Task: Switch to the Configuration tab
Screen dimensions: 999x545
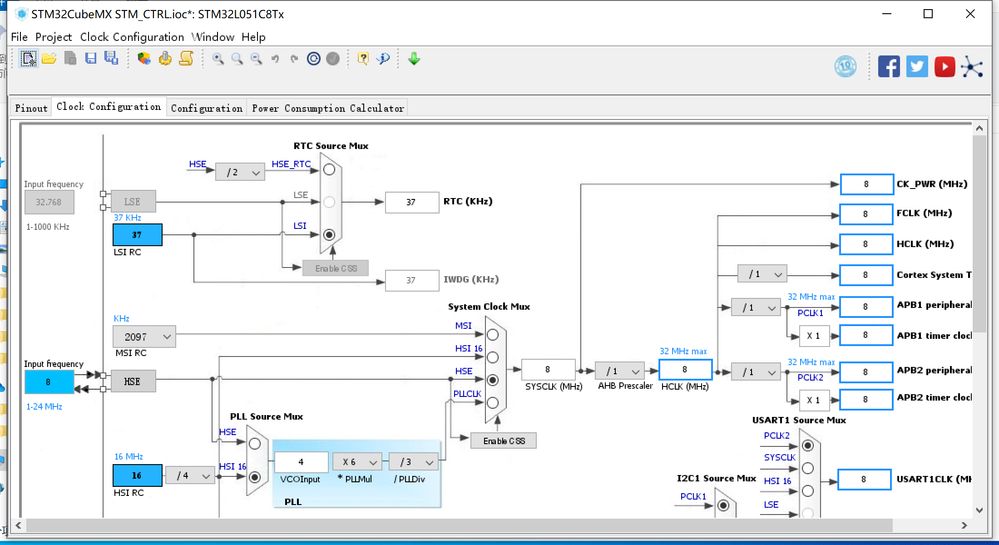Action: tap(206, 108)
